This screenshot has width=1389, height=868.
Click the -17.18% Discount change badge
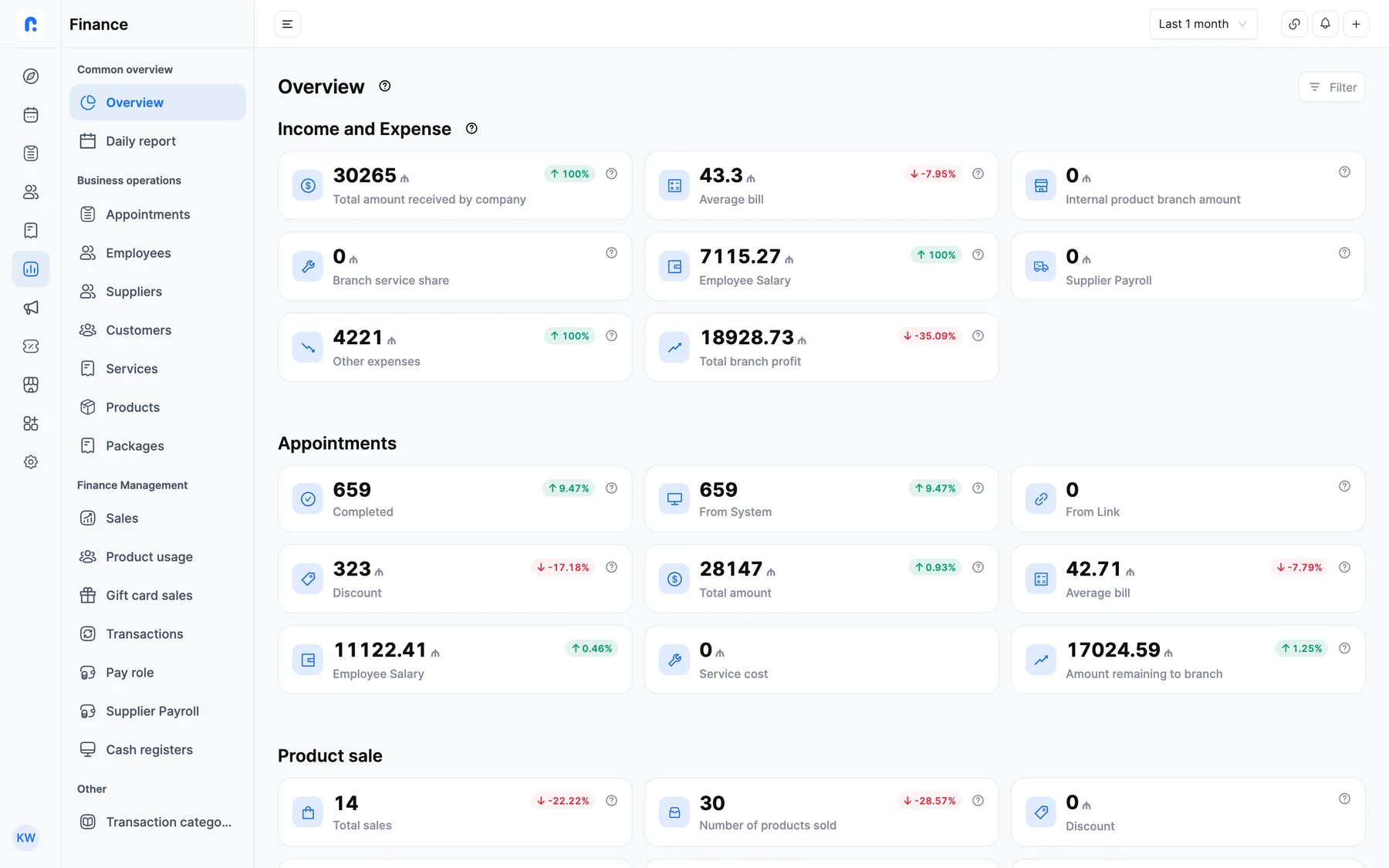[x=563, y=567]
